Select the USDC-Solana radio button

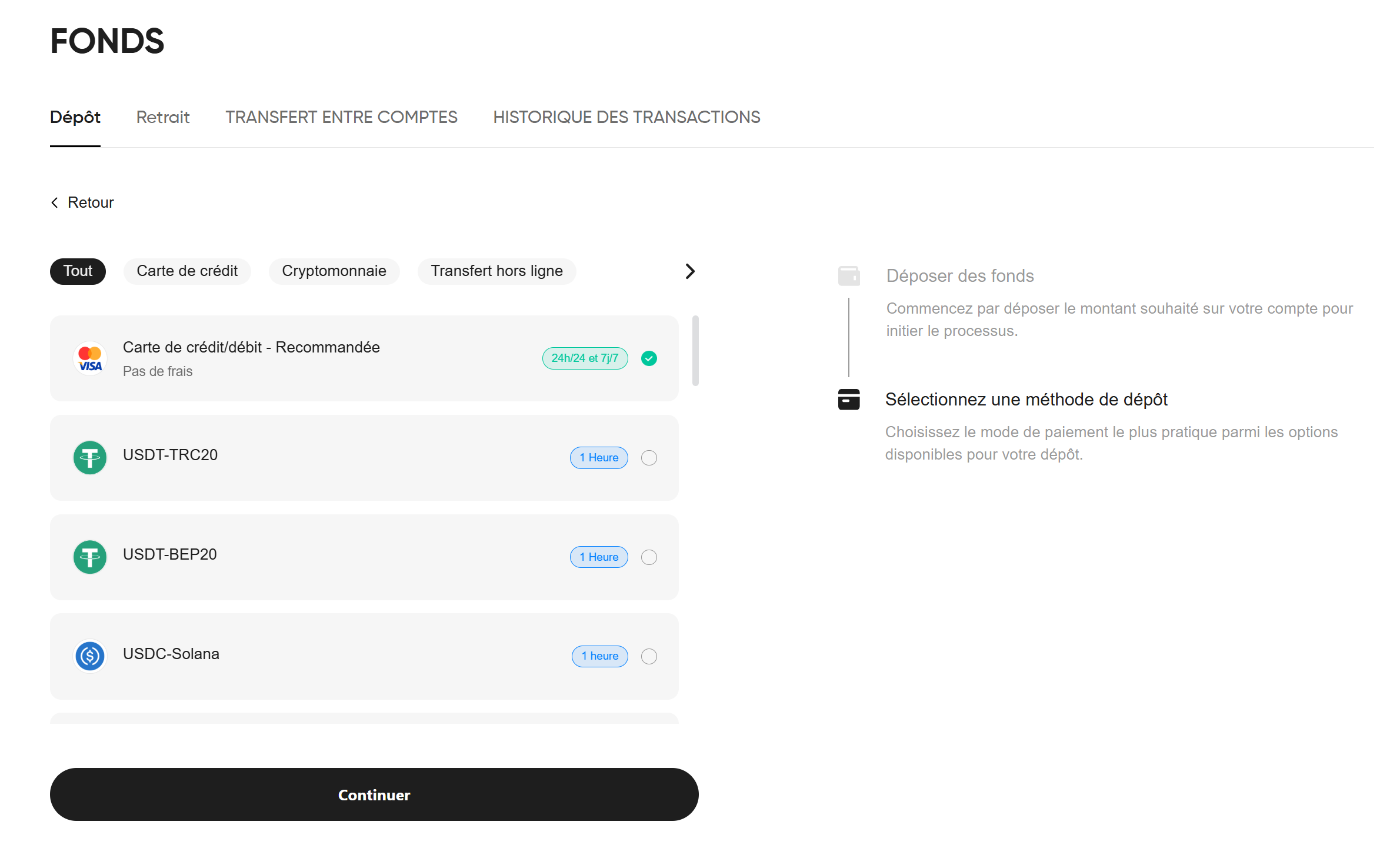[649, 656]
